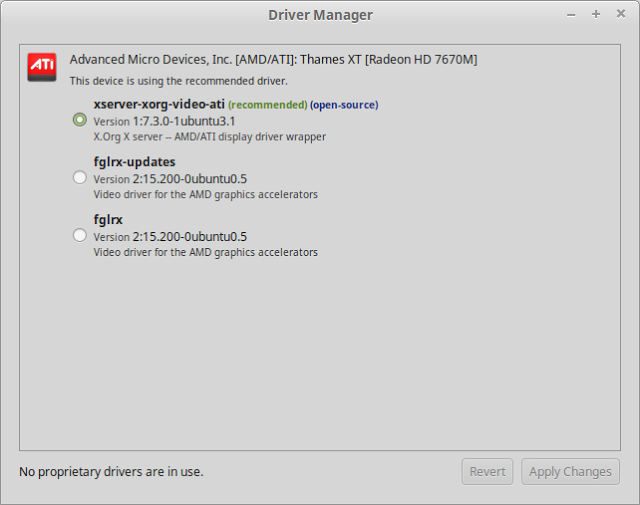Click the Version 1:7.3.0-1ubuntu3.1 text
This screenshot has height=505, width=640.
click(x=164, y=121)
